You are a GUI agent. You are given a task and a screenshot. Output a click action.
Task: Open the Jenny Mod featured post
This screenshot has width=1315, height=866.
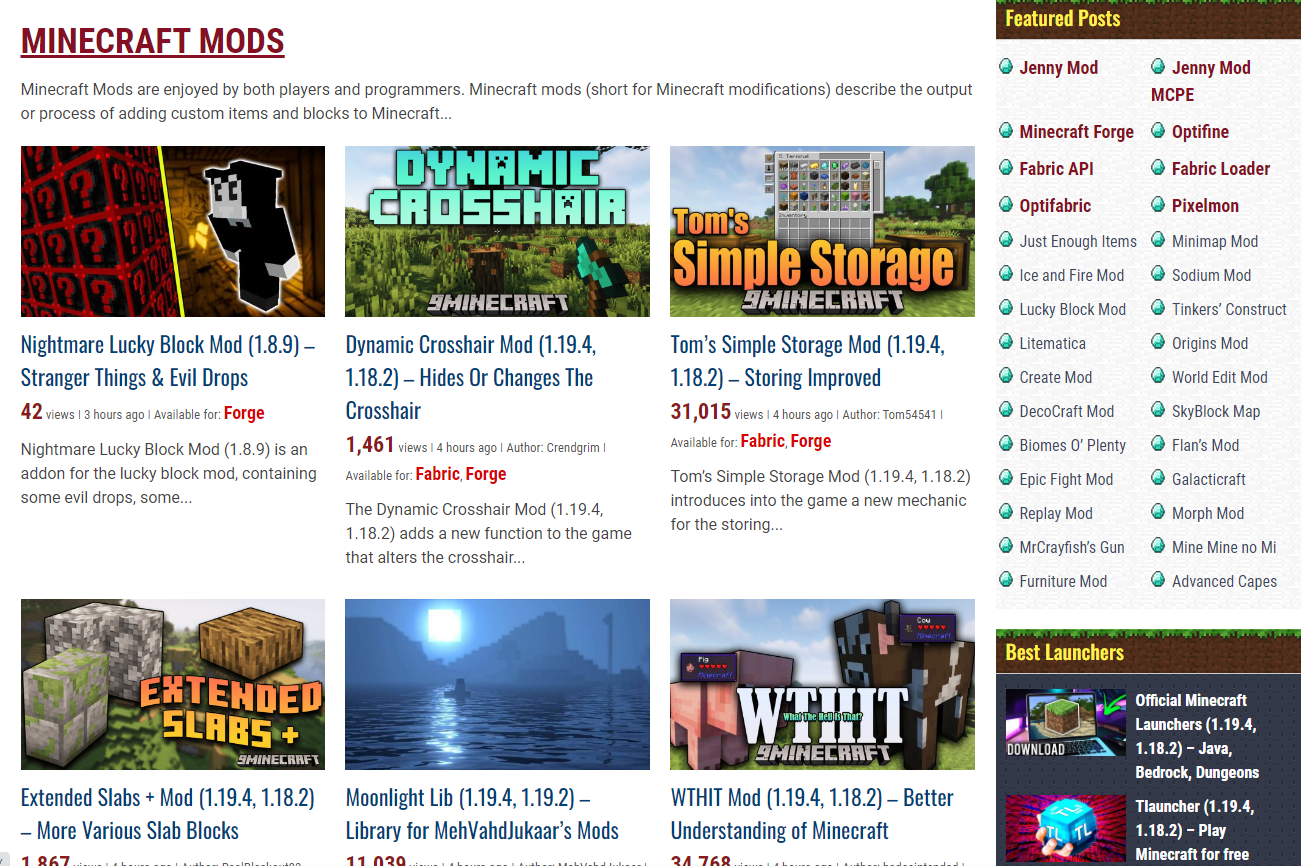(1058, 67)
